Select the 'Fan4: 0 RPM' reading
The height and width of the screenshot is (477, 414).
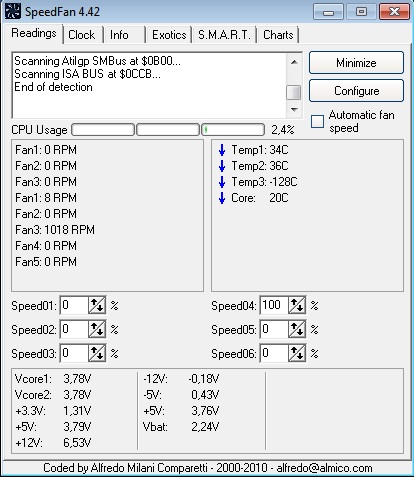tap(46, 246)
